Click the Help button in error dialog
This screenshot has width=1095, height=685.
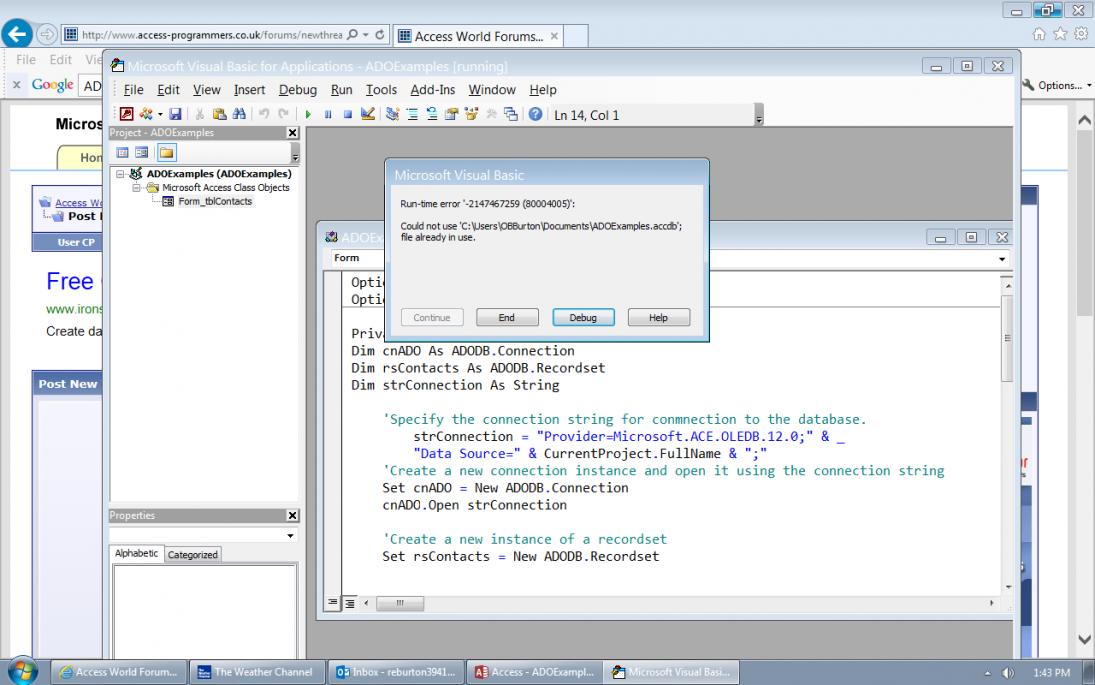[x=659, y=318]
